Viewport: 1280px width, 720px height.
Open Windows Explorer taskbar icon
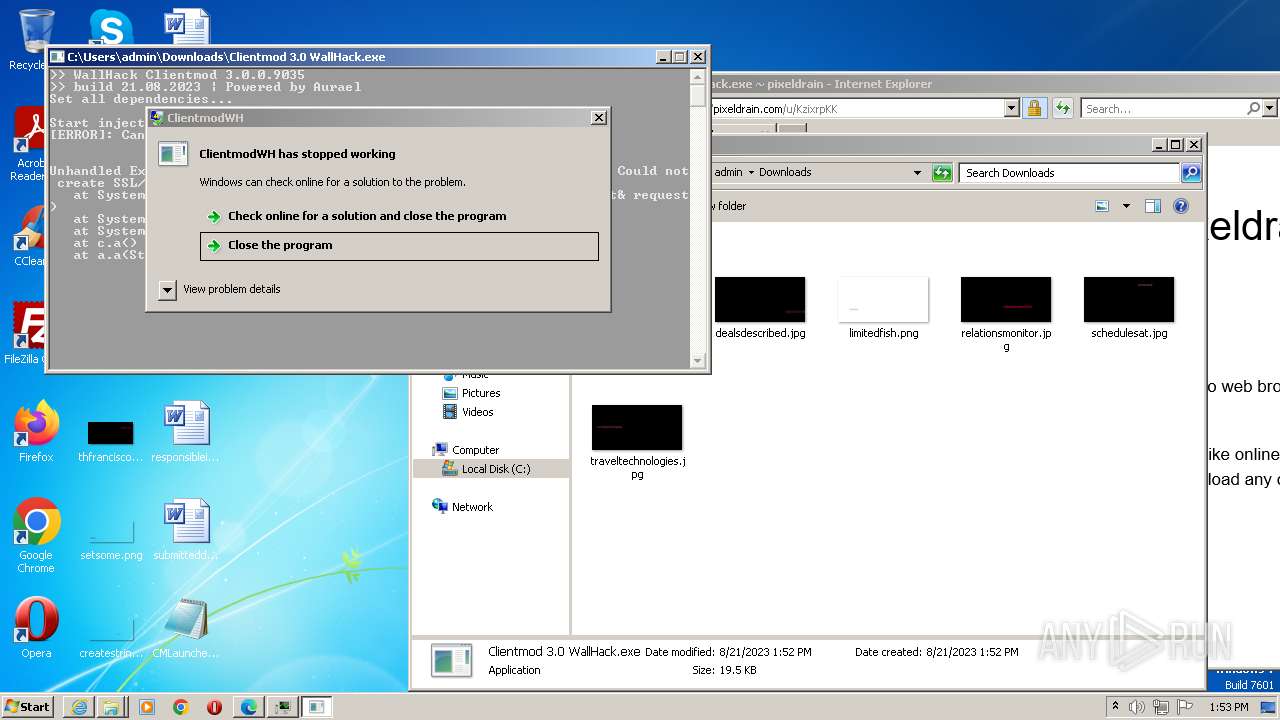pos(111,707)
